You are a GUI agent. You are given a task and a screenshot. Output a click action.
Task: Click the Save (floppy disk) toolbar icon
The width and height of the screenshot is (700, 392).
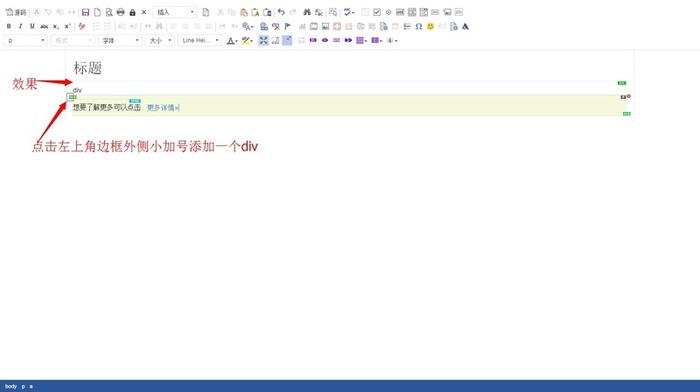(85, 12)
